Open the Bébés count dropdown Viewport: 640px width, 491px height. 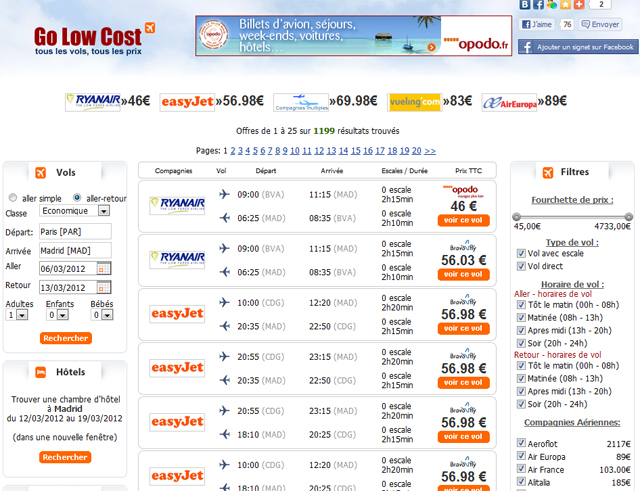click(102, 315)
